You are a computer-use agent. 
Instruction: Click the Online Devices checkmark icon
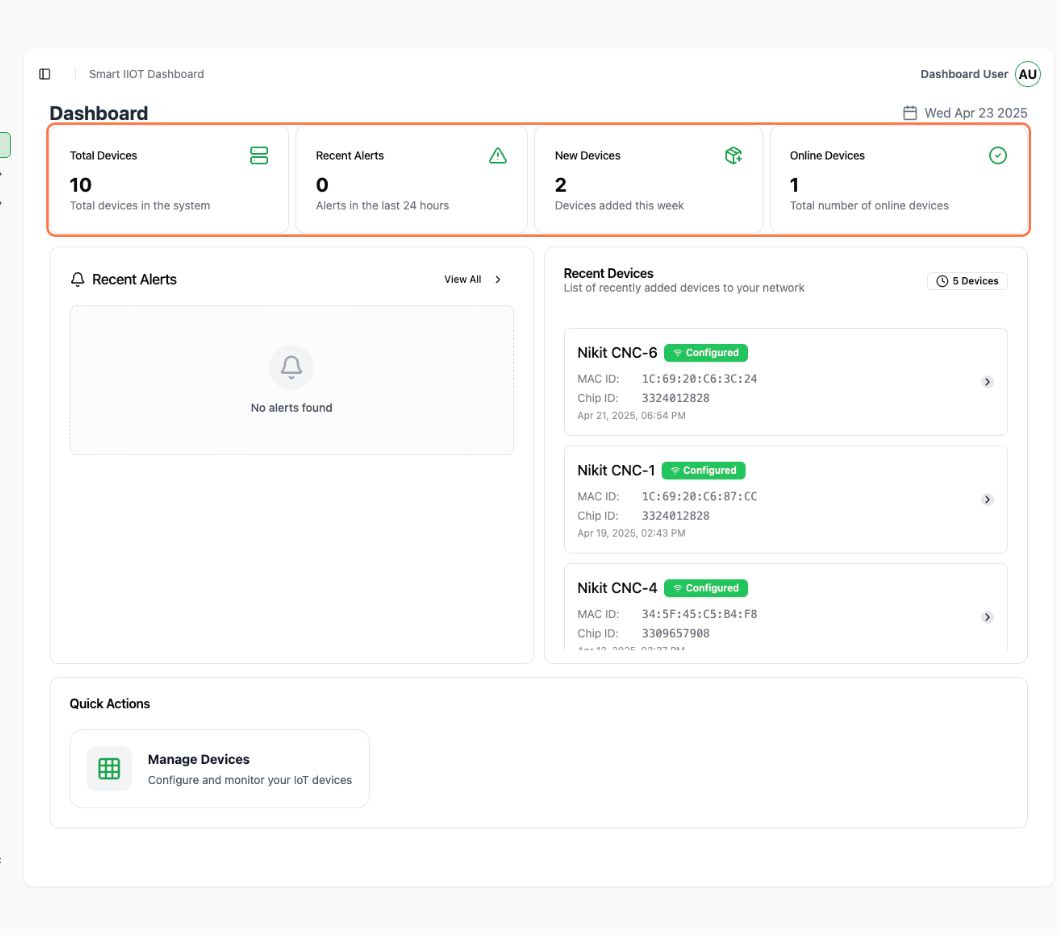(997, 155)
